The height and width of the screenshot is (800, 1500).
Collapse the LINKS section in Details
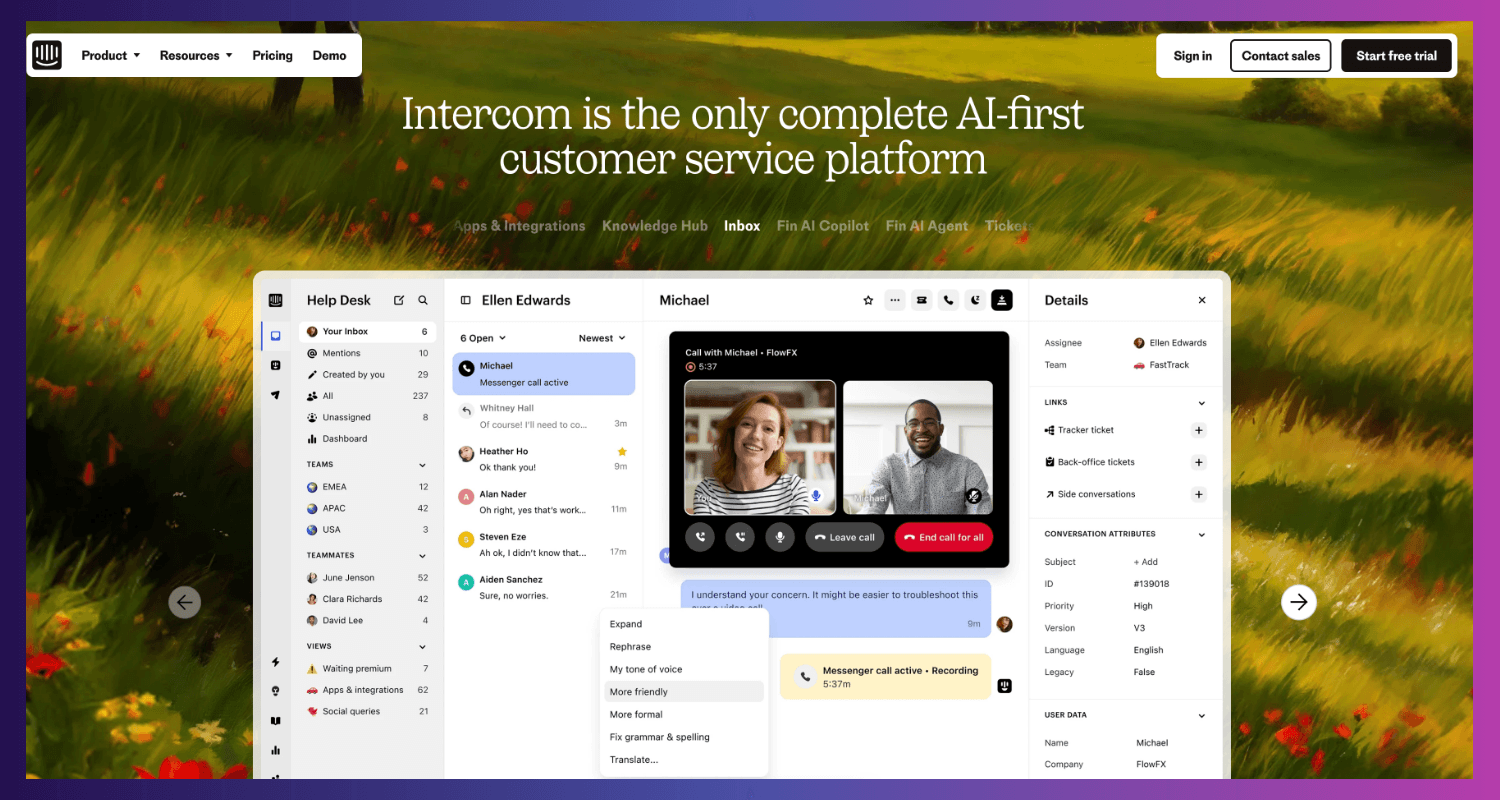[x=1201, y=403]
